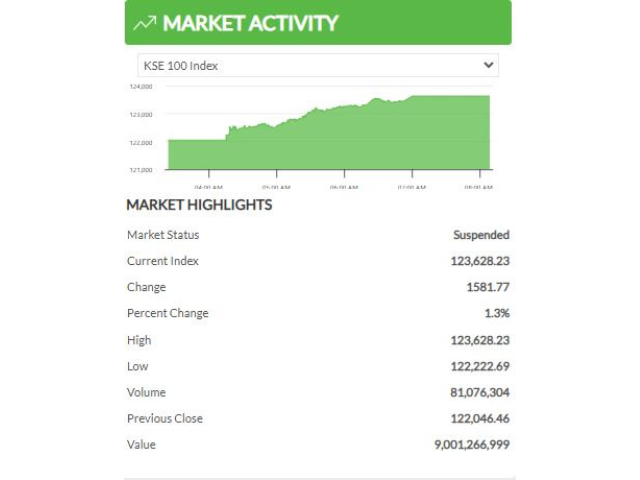Click the Change value 1581.77
Image resolution: width=640 pixels, height=480 pixels.
[488, 287]
